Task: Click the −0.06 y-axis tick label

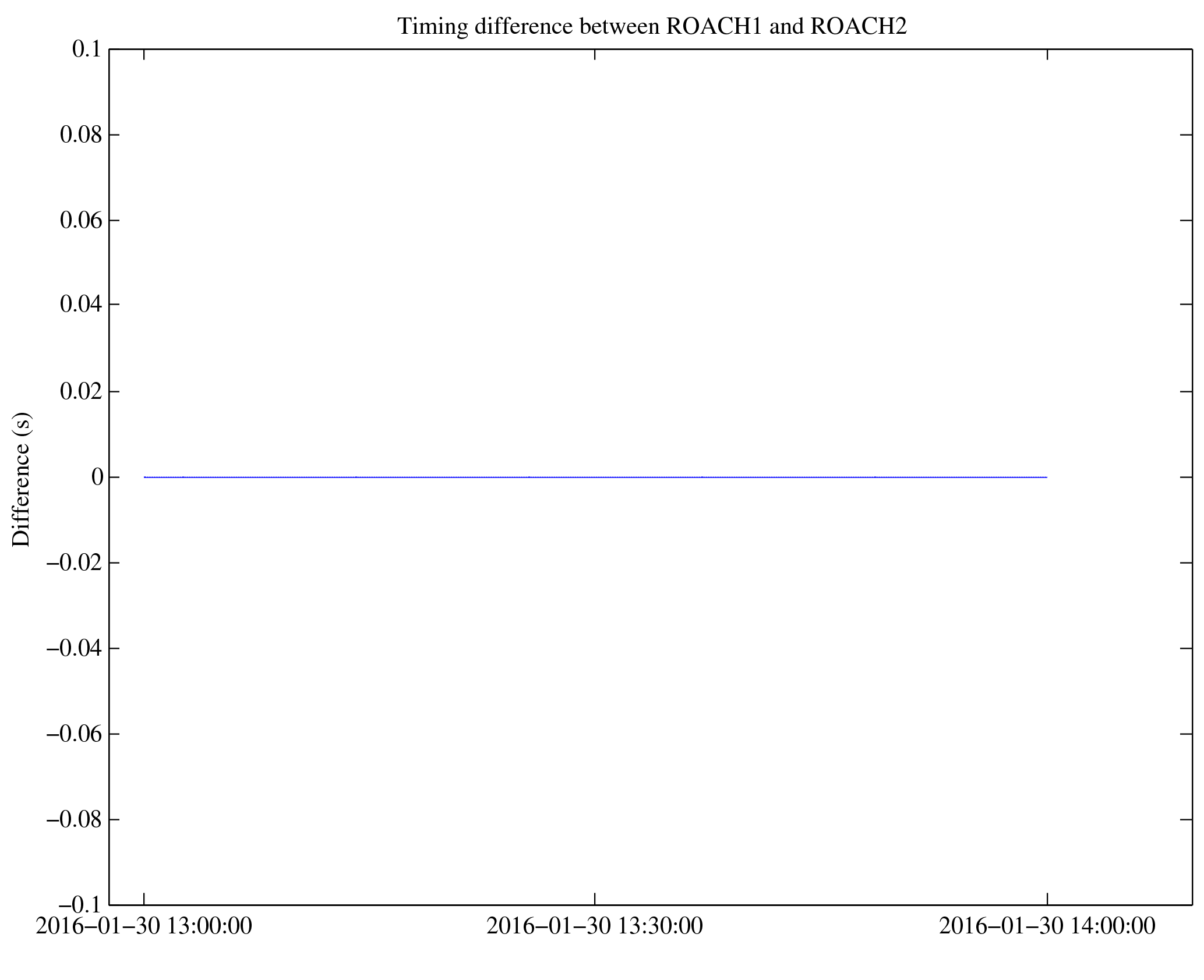Action: pos(75,734)
